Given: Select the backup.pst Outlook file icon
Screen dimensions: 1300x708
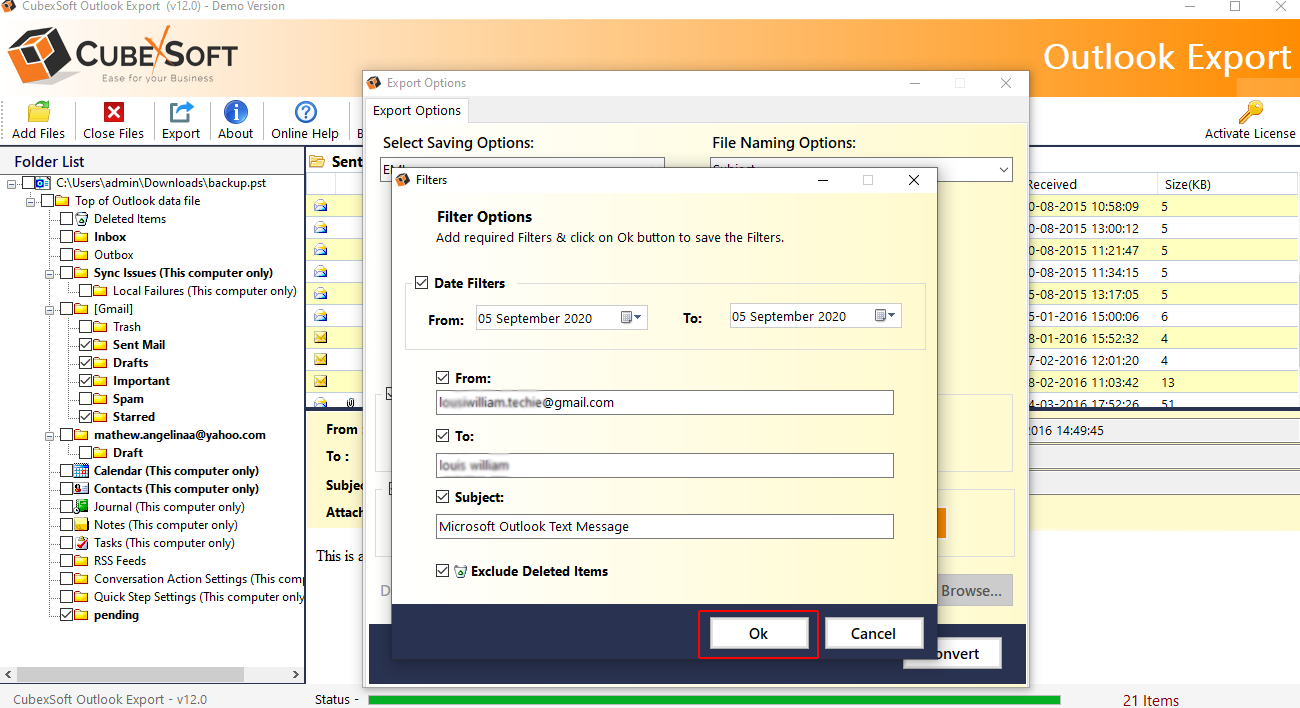Looking at the screenshot, I should click(x=41, y=183).
